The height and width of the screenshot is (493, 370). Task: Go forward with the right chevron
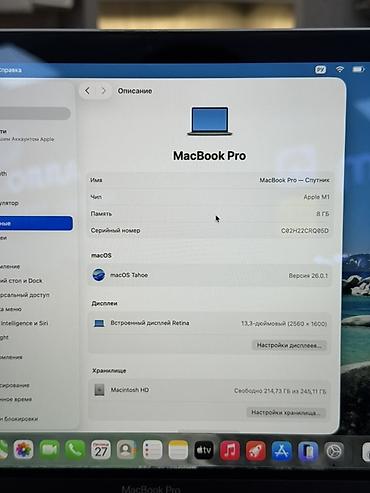[x=103, y=91]
